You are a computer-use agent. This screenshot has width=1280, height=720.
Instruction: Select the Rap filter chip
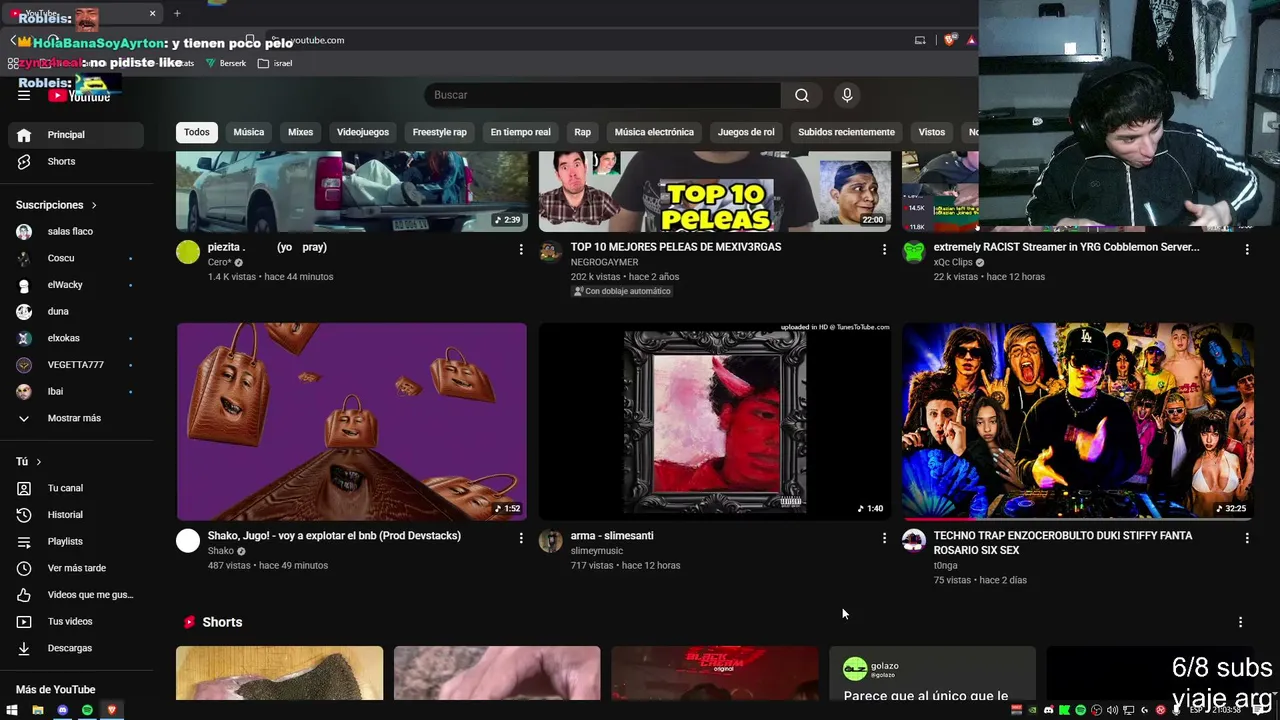[583, 132]
